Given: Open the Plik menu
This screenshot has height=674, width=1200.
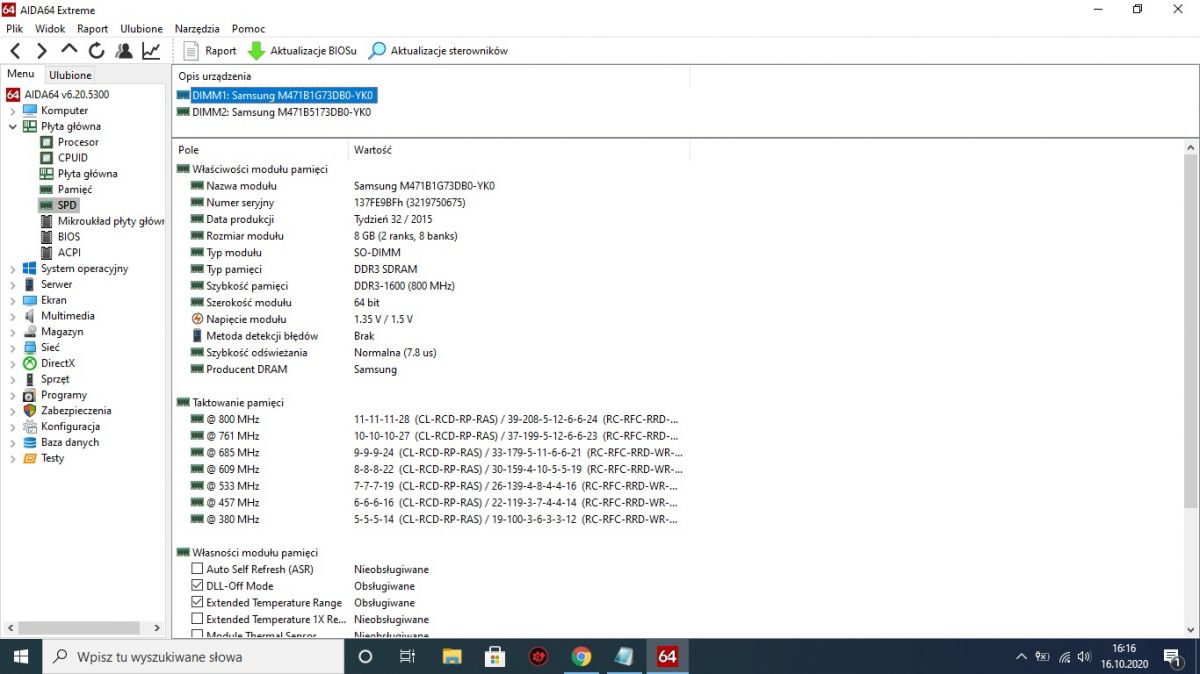Looking at the screenshot, I should pyautogui.click(x=14, y=29).
